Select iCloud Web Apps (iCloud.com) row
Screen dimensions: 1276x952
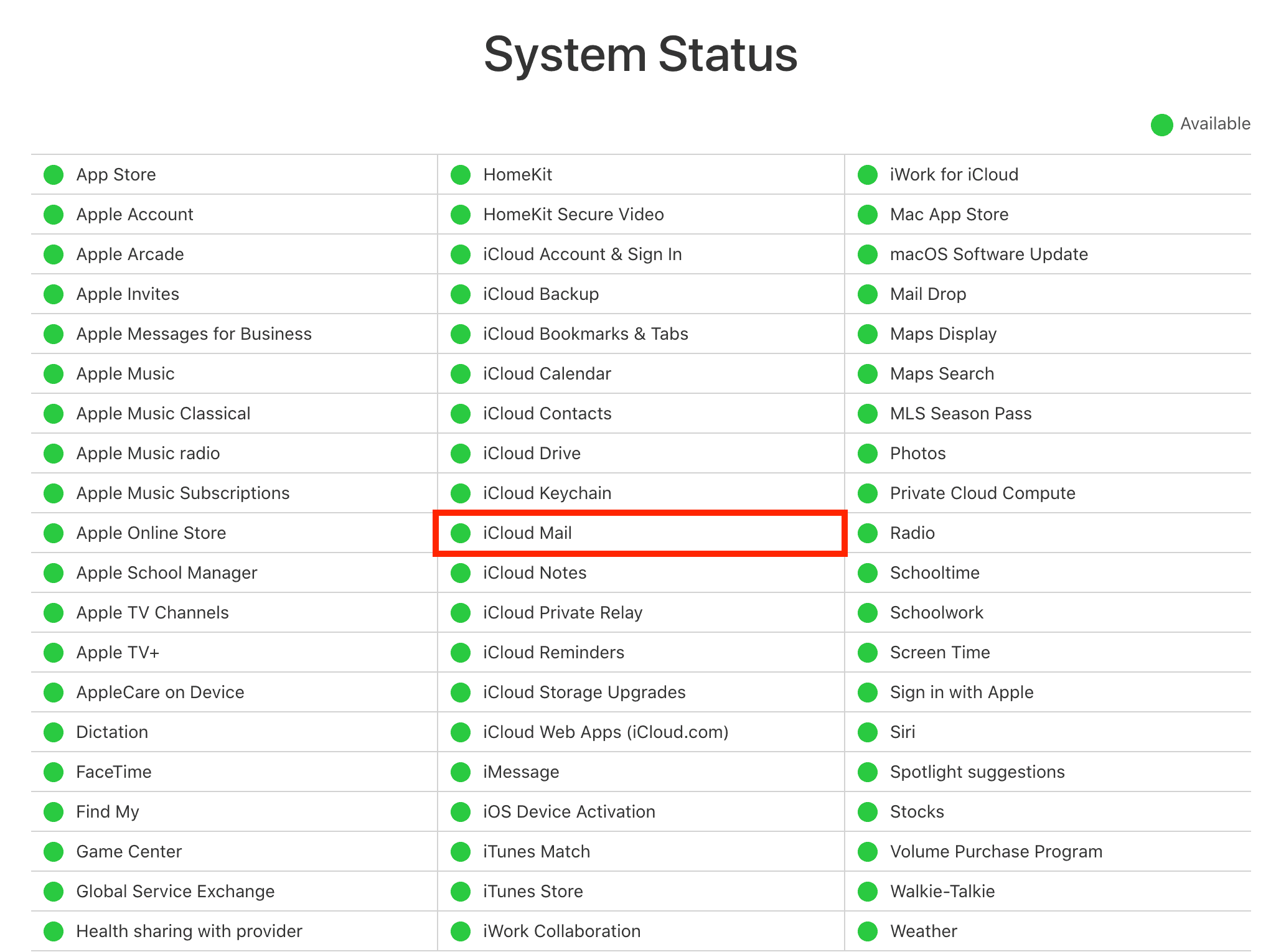click(605, 732)
